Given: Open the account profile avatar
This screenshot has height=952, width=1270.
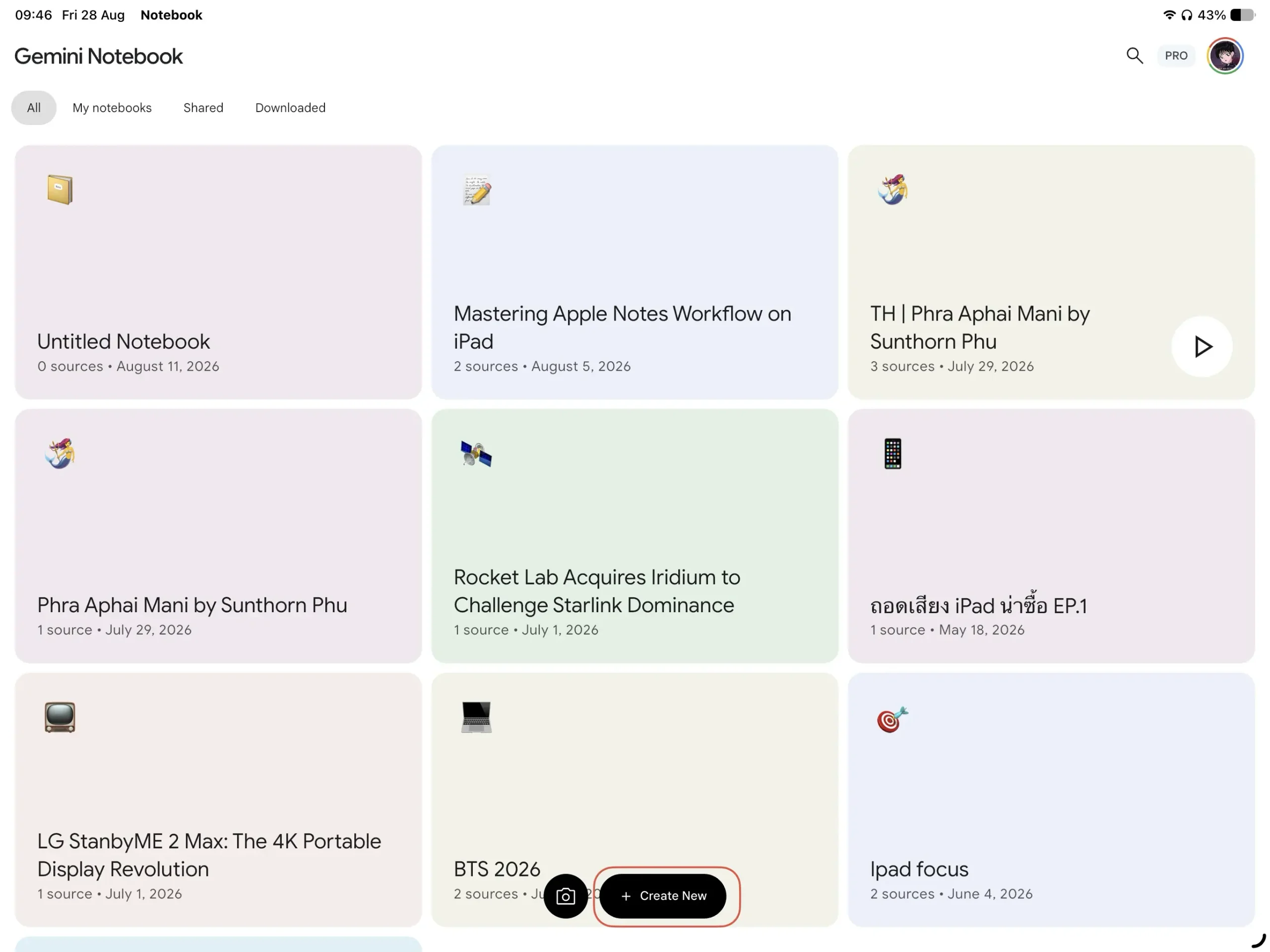Looking at the screenshot, I should pos(1225,56).
